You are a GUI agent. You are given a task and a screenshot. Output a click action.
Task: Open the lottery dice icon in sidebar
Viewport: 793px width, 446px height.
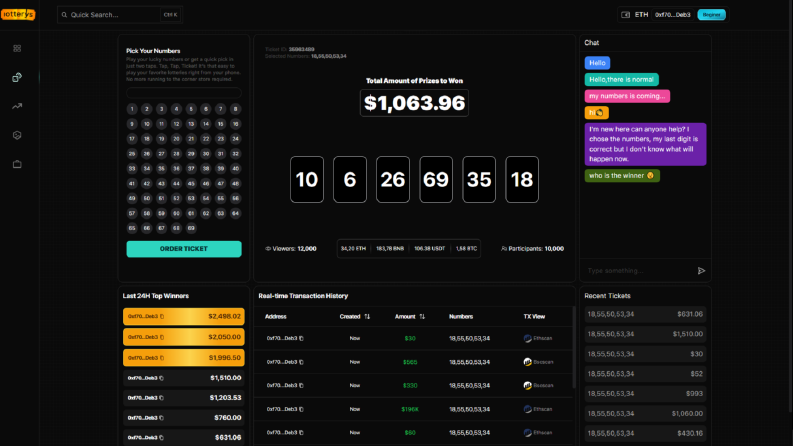(x=17, y=77)
